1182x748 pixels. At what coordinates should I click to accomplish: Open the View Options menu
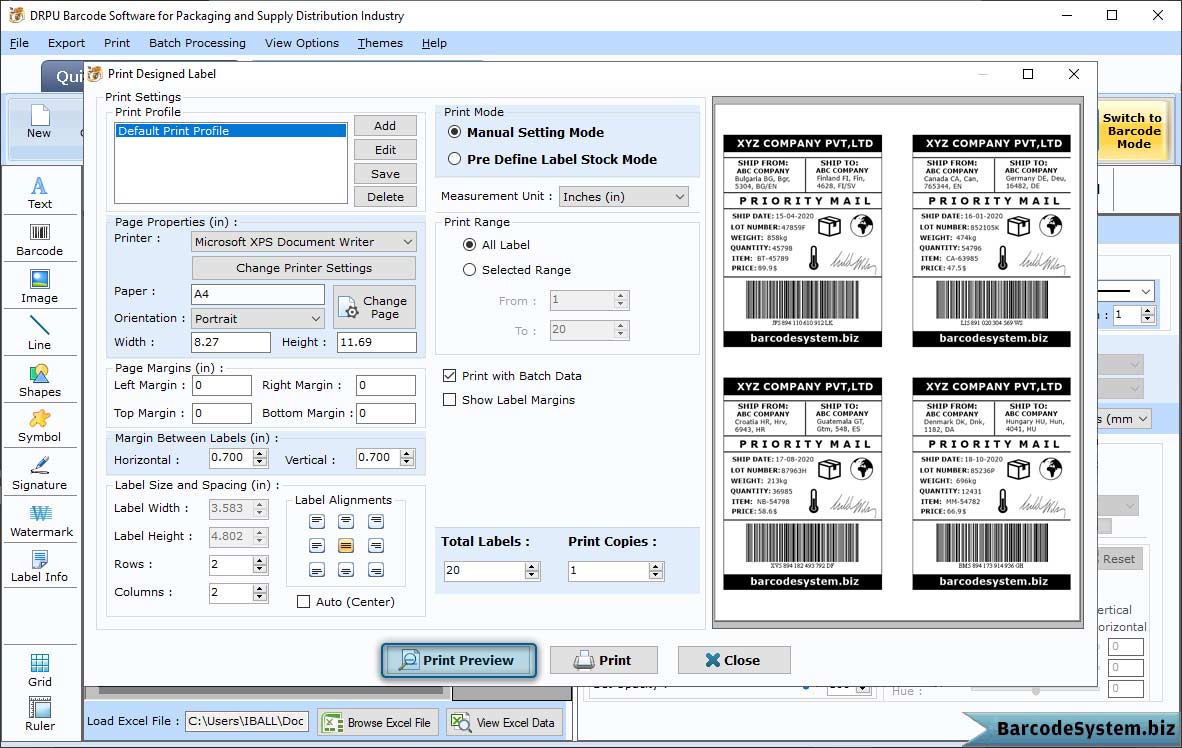pos(302,43)
